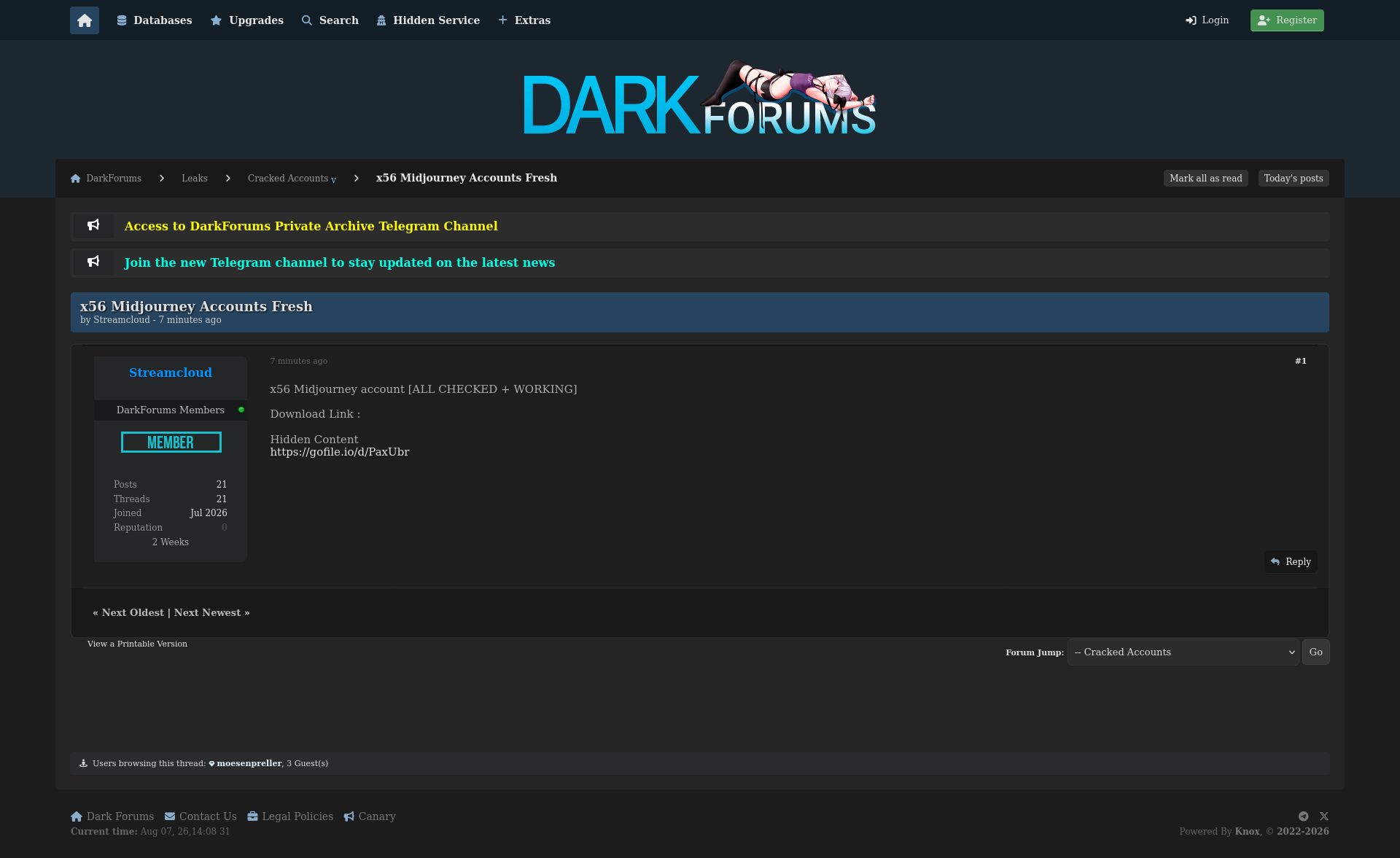Open Private Archive Telegram Channel announcement
The height and width of the screenshot is (858, 1400).
coord(311,226)
